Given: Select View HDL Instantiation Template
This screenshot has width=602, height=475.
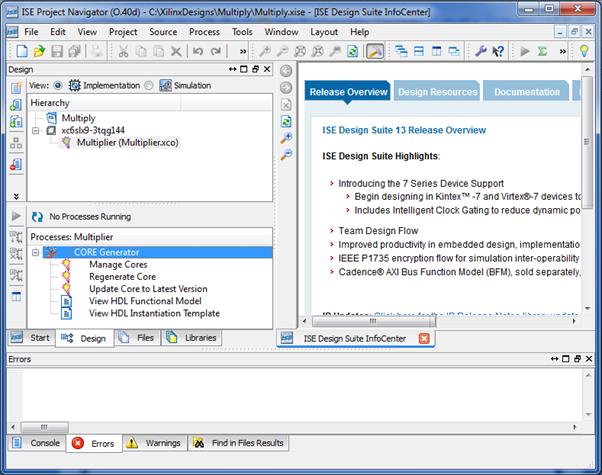Looking at the screenshot, I should click(154, 313).
